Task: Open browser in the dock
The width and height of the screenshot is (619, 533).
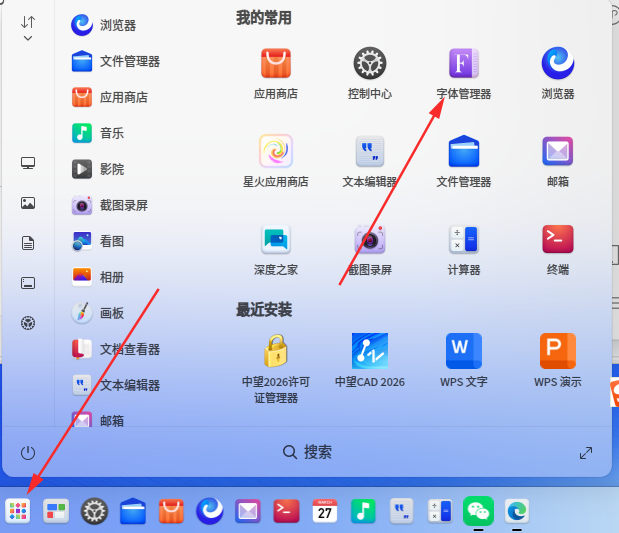Action: point(210,511)
